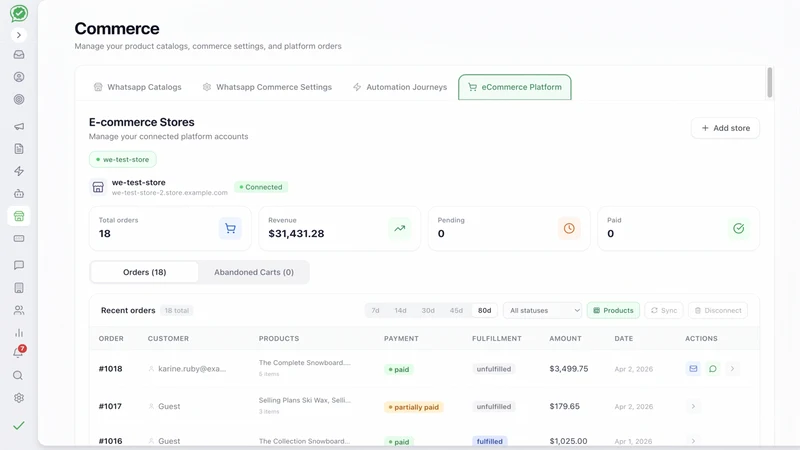Expand order #1018 with its chevron
This screenshot has height=450, width=800.
tap(732, 368)
